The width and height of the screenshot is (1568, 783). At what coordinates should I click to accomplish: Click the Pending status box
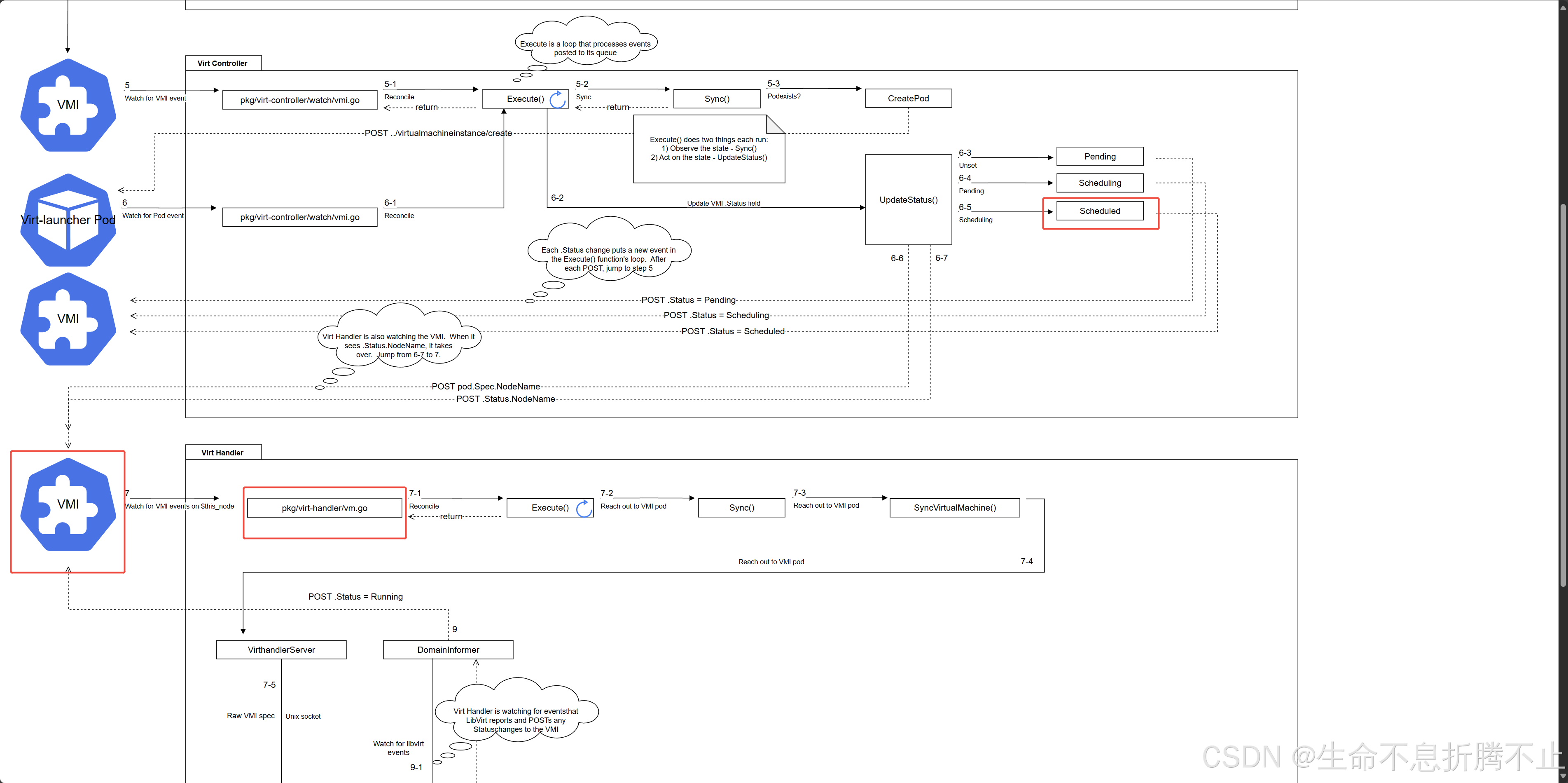click(1099, 157)
